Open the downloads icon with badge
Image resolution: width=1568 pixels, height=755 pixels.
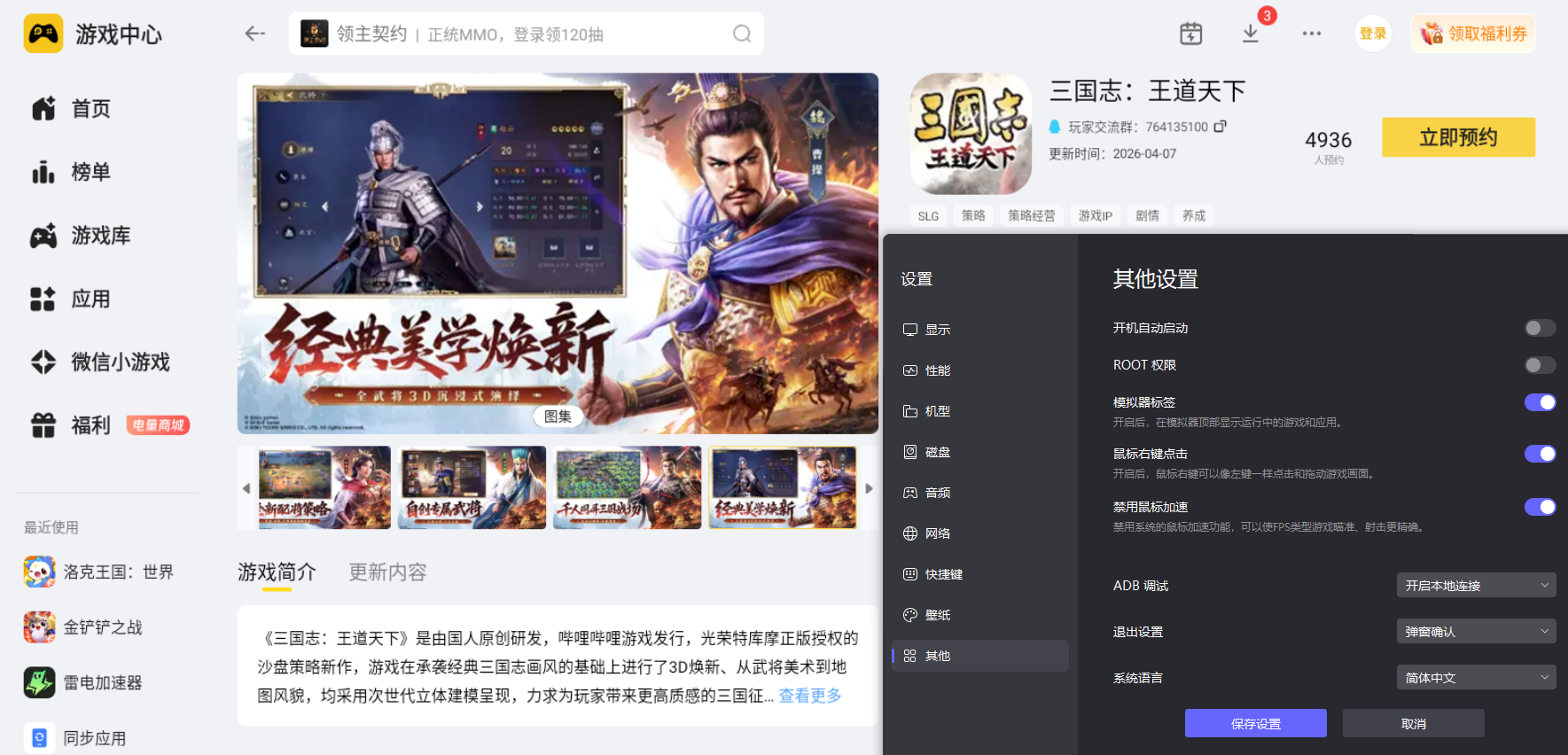[x=1251, y=34]
